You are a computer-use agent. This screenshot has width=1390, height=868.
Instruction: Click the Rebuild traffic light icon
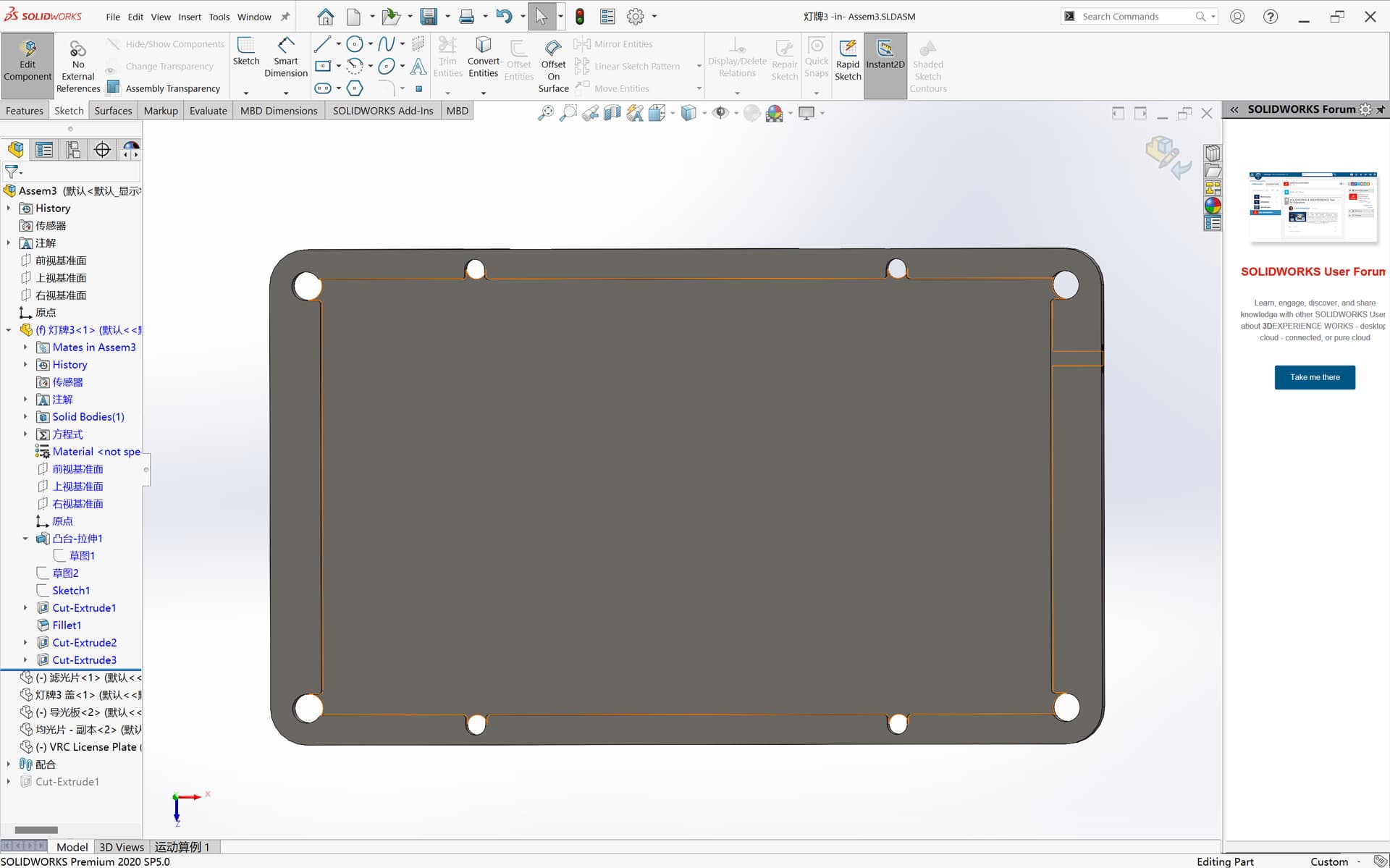[x=580, y=17]
